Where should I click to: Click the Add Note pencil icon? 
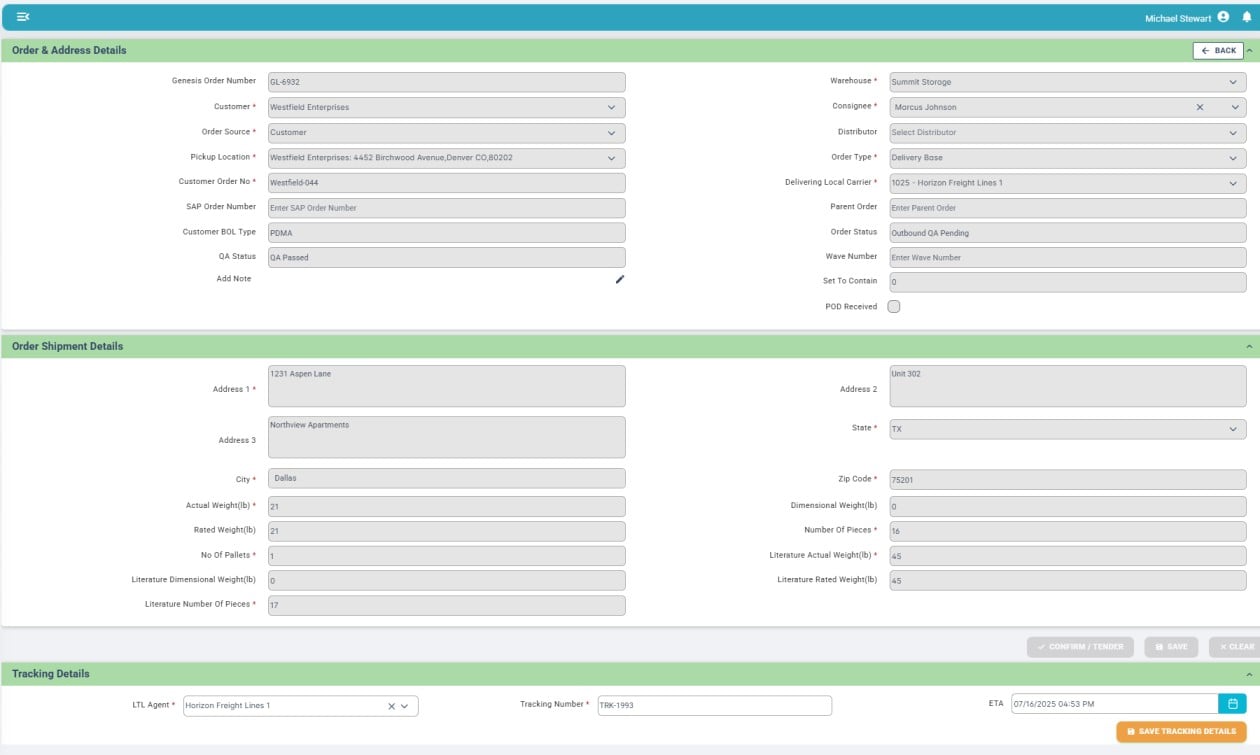pos(619,280)
